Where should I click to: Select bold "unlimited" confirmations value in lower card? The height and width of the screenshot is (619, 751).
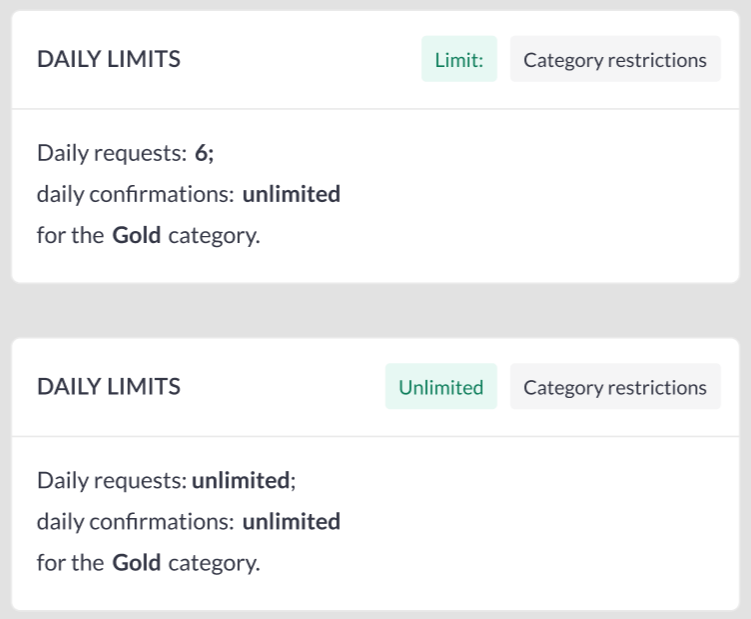(291, 522)
